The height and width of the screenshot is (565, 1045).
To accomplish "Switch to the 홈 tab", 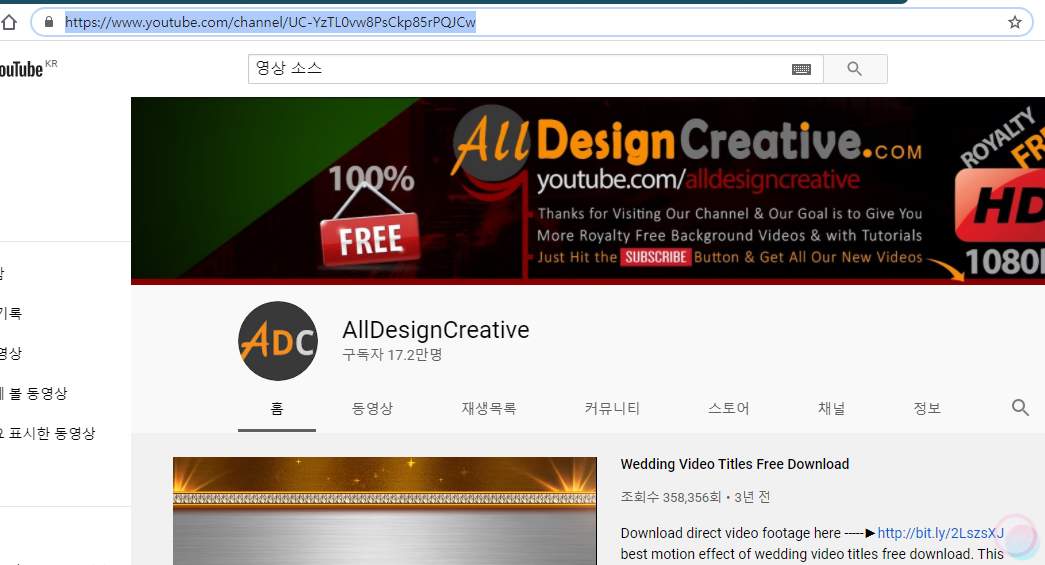I will coord(277,408).
